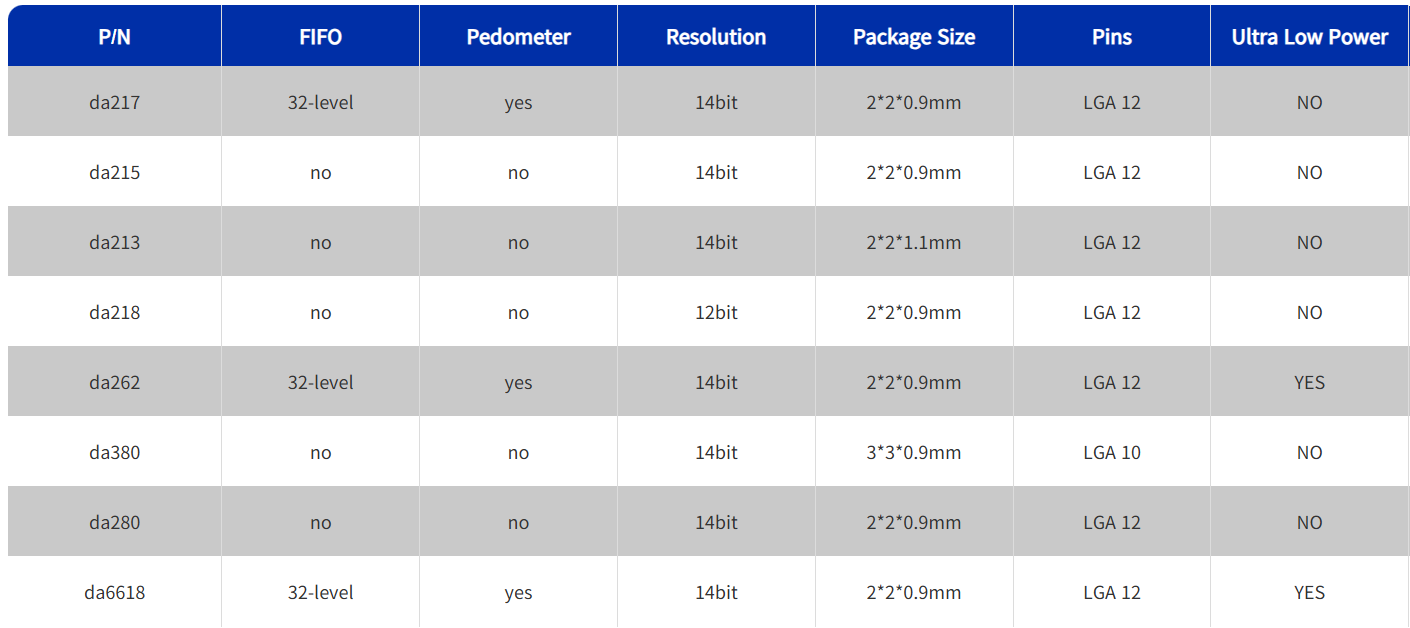Open the da6618 part number

(114, 592)
